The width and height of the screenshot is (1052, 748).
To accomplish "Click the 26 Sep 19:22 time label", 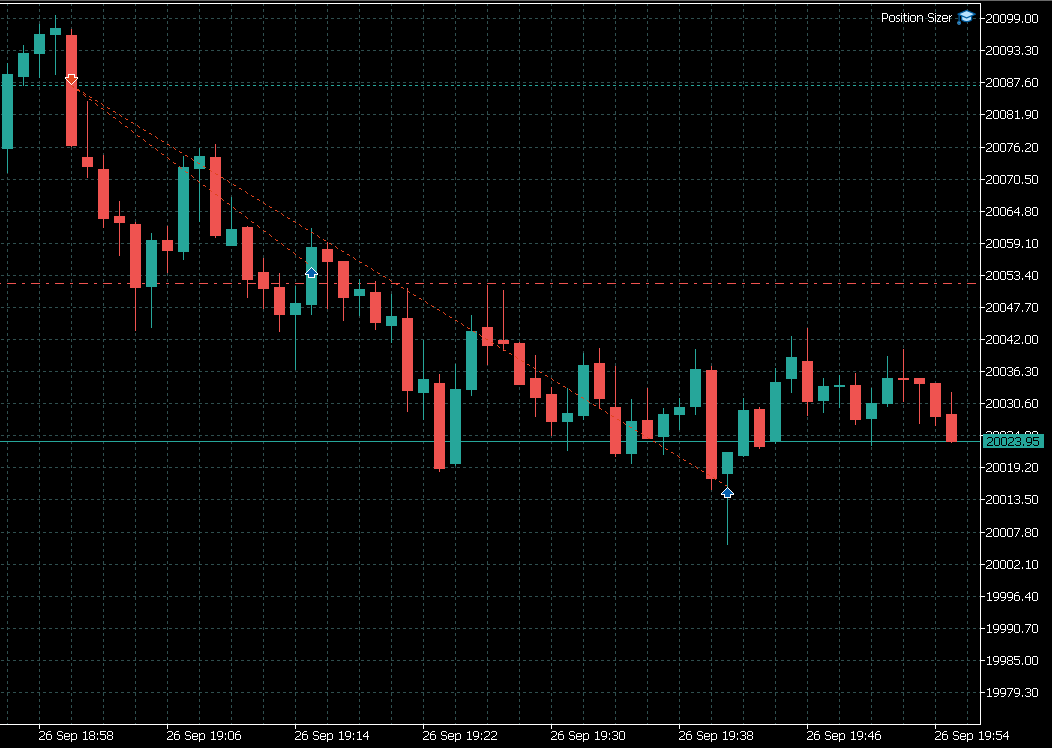I will click(460, 736).
